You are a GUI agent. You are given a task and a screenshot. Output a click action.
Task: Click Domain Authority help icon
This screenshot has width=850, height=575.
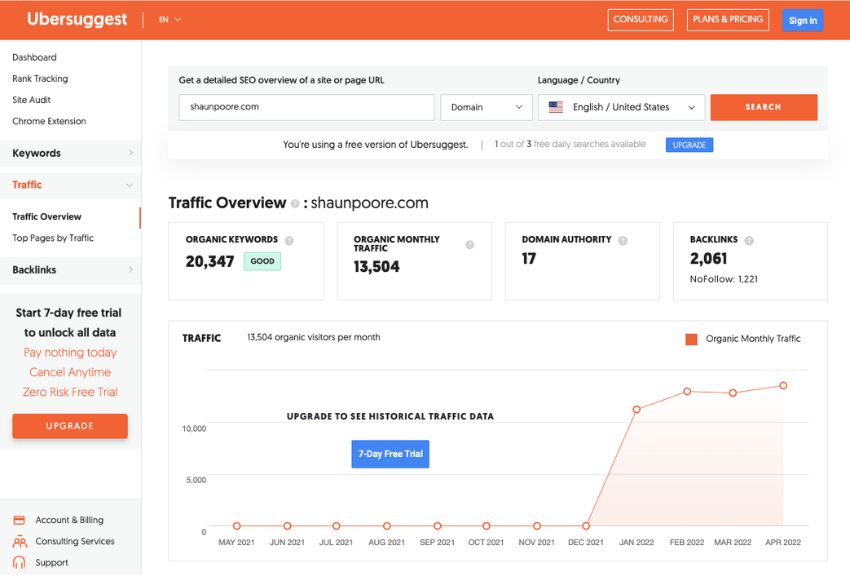(x=623, y=241)
